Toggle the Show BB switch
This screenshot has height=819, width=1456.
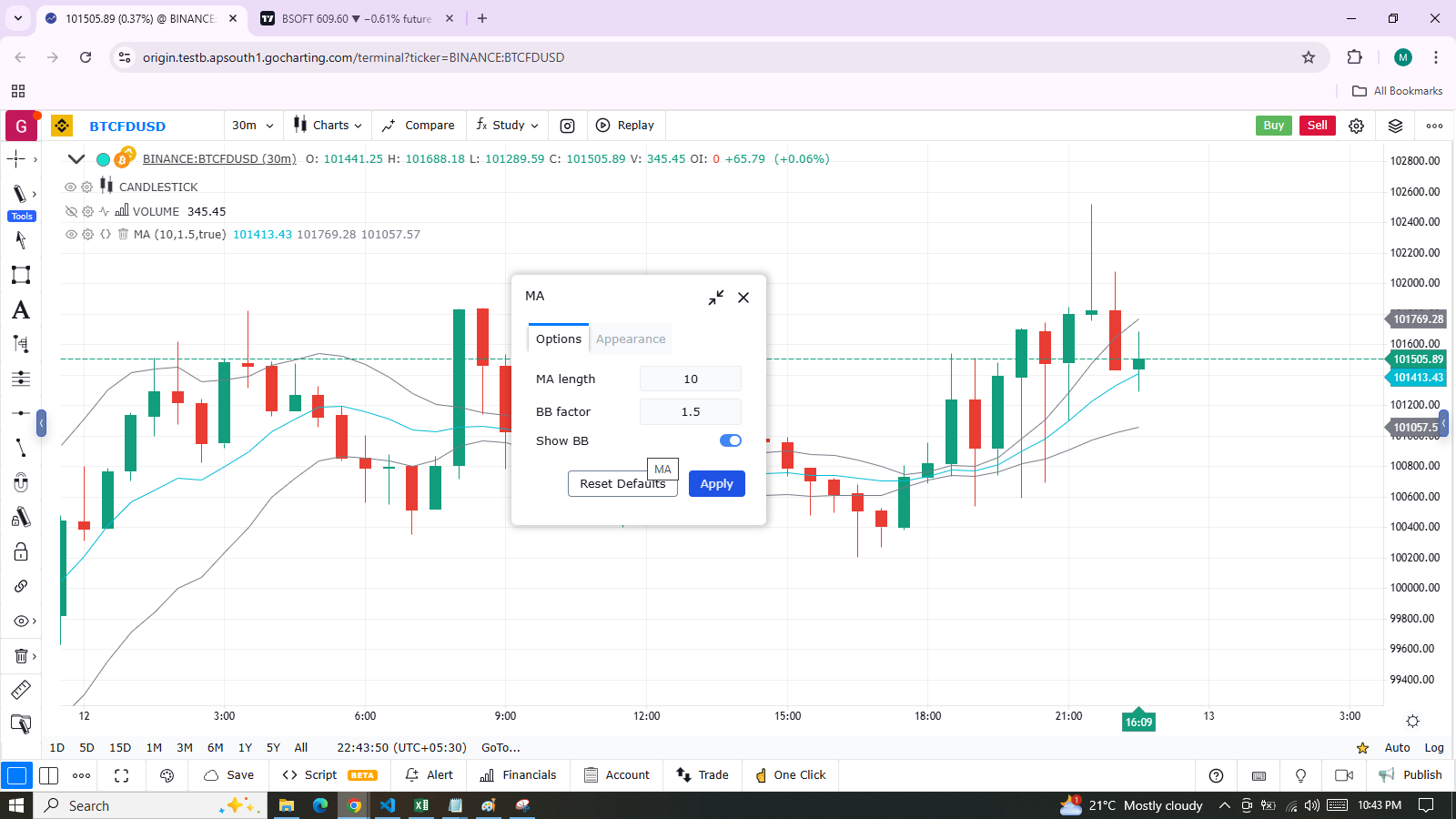730,440
